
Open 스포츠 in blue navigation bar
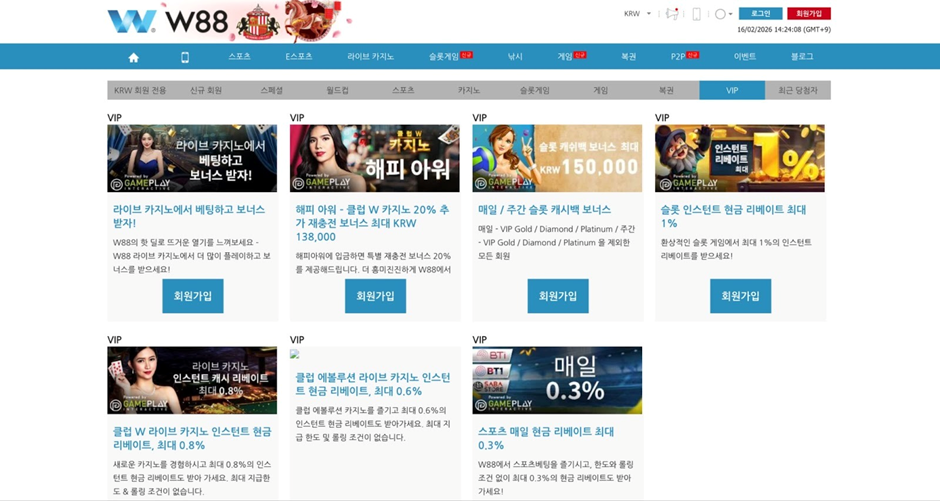pyautogui.click(x=239, y=56)
